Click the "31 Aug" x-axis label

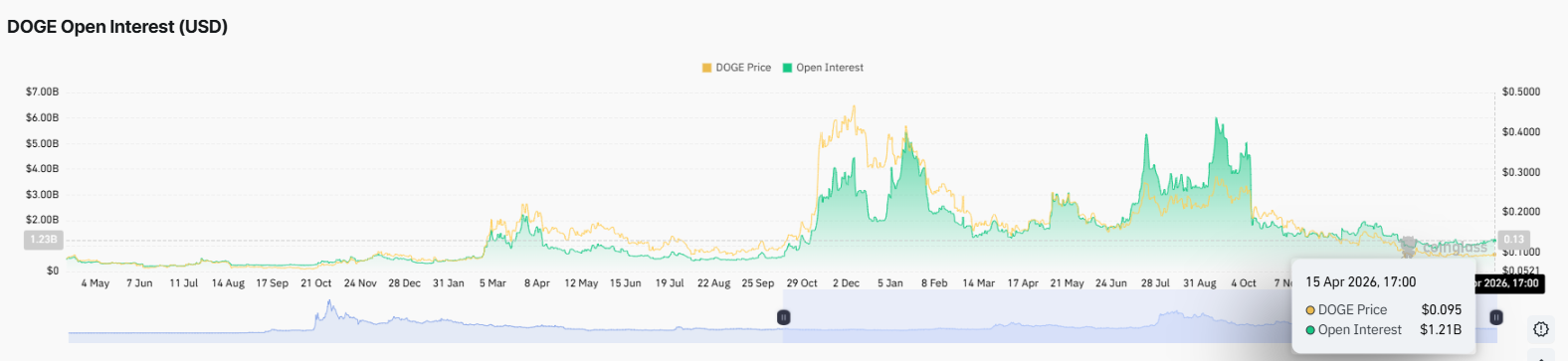[1200, 283]
